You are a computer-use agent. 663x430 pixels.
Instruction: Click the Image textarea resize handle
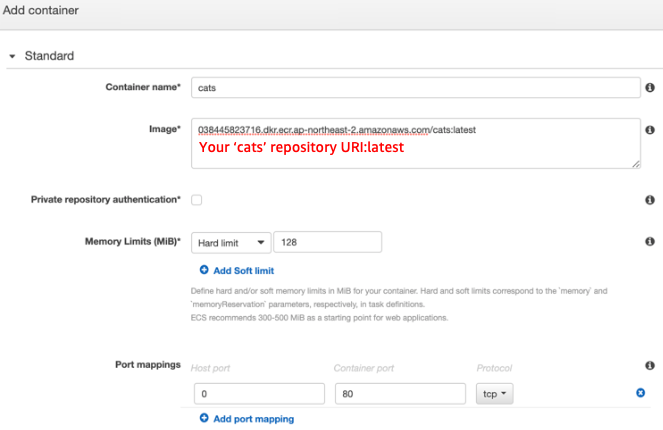point(636,164)
